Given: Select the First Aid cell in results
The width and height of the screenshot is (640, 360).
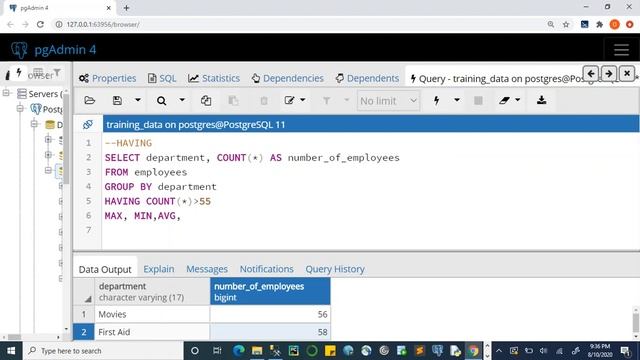Looking at the screenshot, I should (x=152, y=332).
